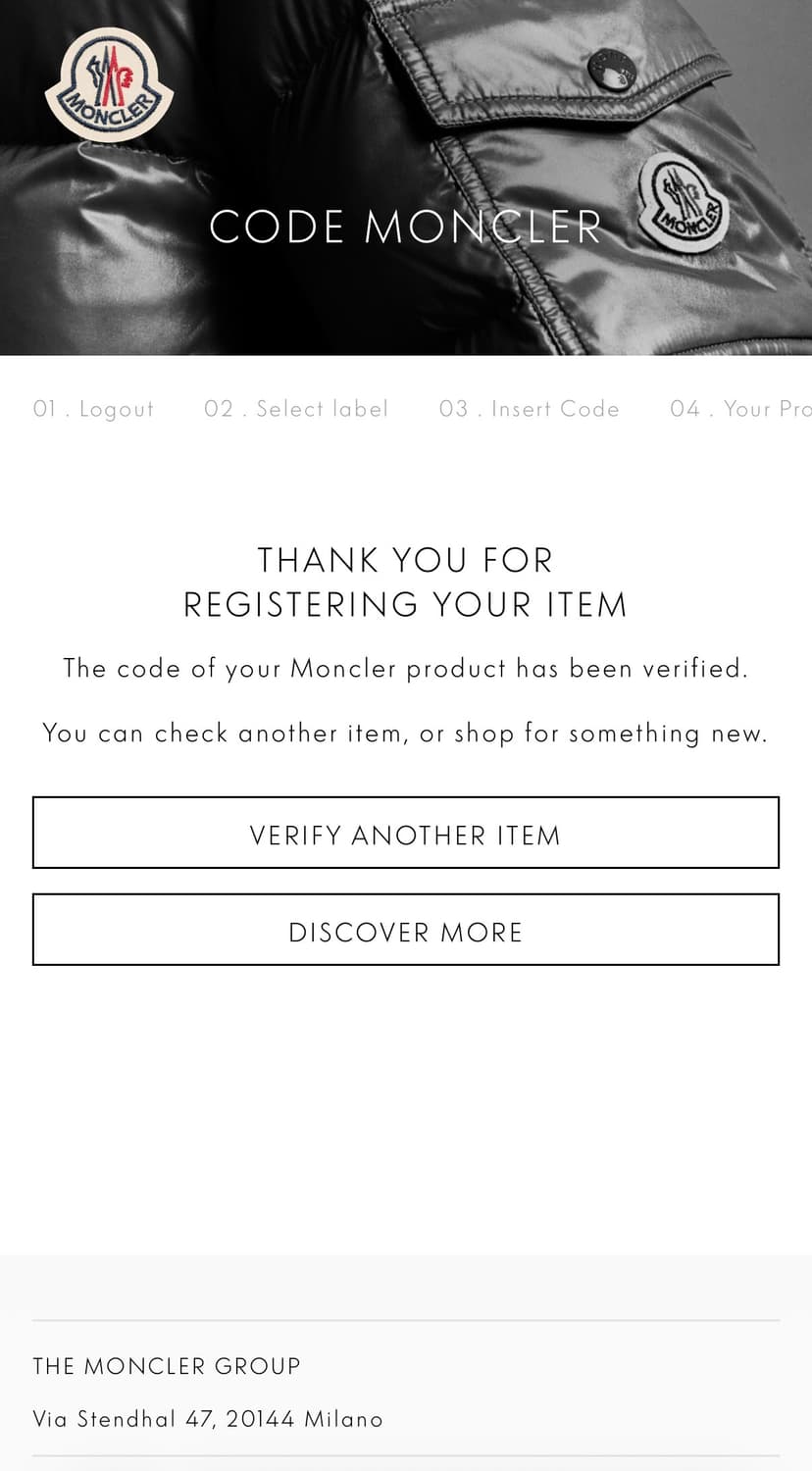812x1471 pixels.
Task: Click the product code verified message
Action: [x=406, y=669]
